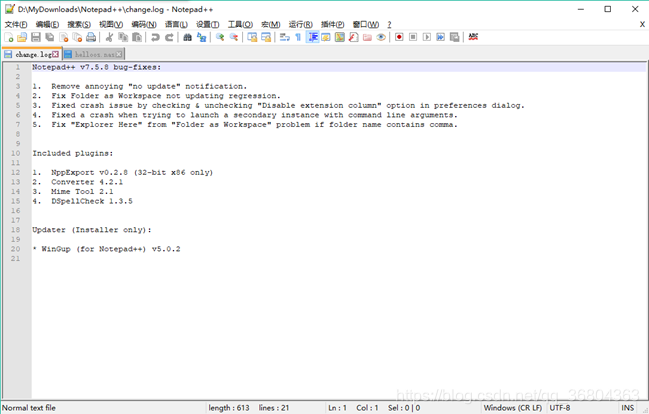Toggle show all characters pilcrow icon
This screenshot has width=649, height=414.
(x=298, y=38)
